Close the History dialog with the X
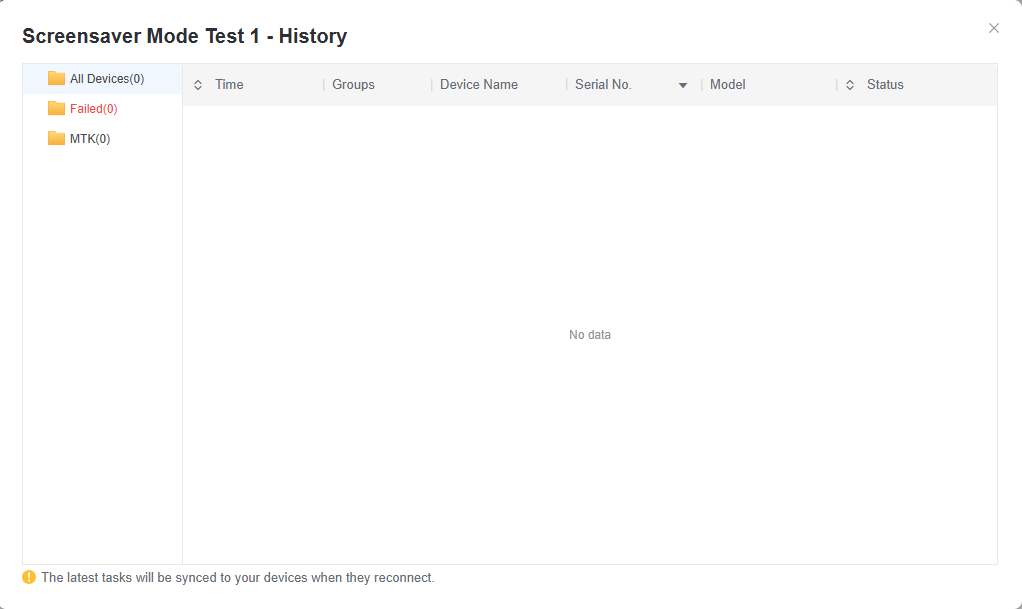 (993, 28)
